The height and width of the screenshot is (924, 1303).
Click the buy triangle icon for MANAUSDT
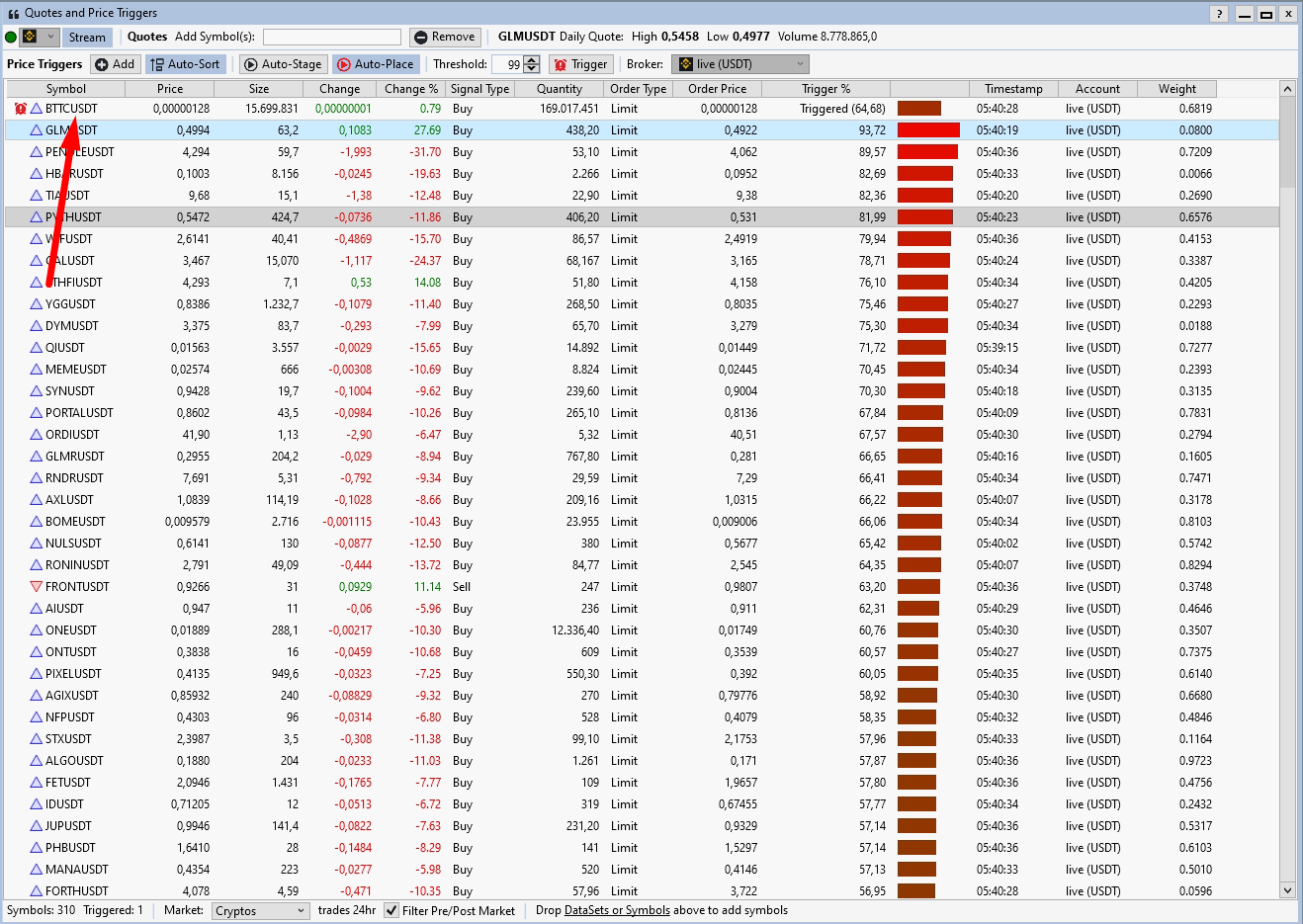[37, 870]
